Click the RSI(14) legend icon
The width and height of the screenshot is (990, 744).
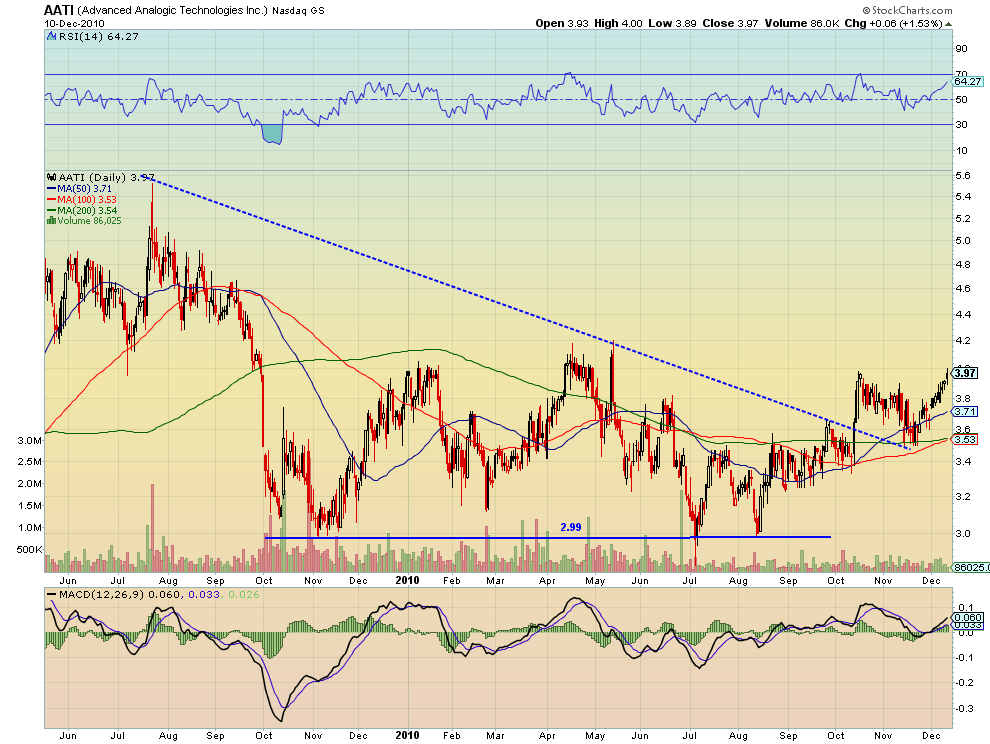coord(52,37)
